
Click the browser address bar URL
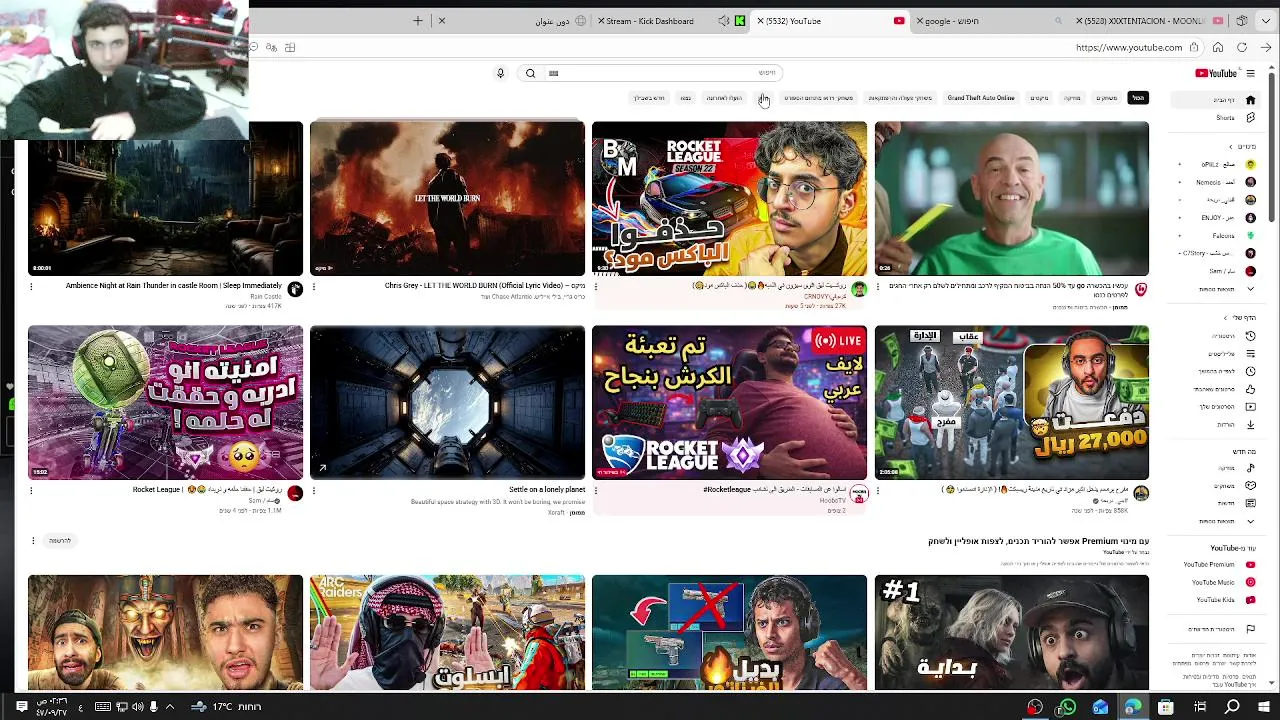[1129, 47]
